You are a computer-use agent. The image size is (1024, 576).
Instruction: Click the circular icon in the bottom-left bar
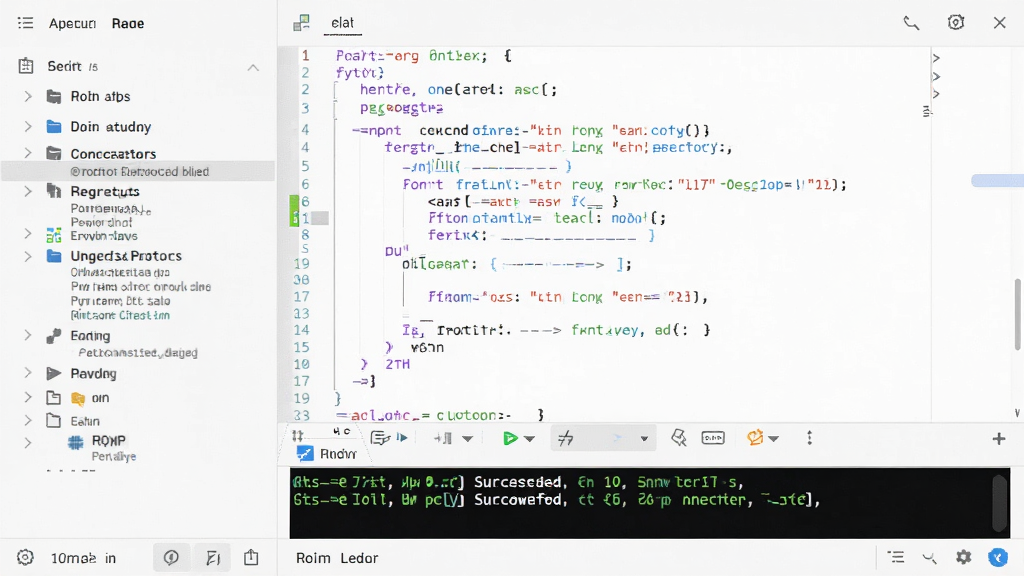[171, 558]
